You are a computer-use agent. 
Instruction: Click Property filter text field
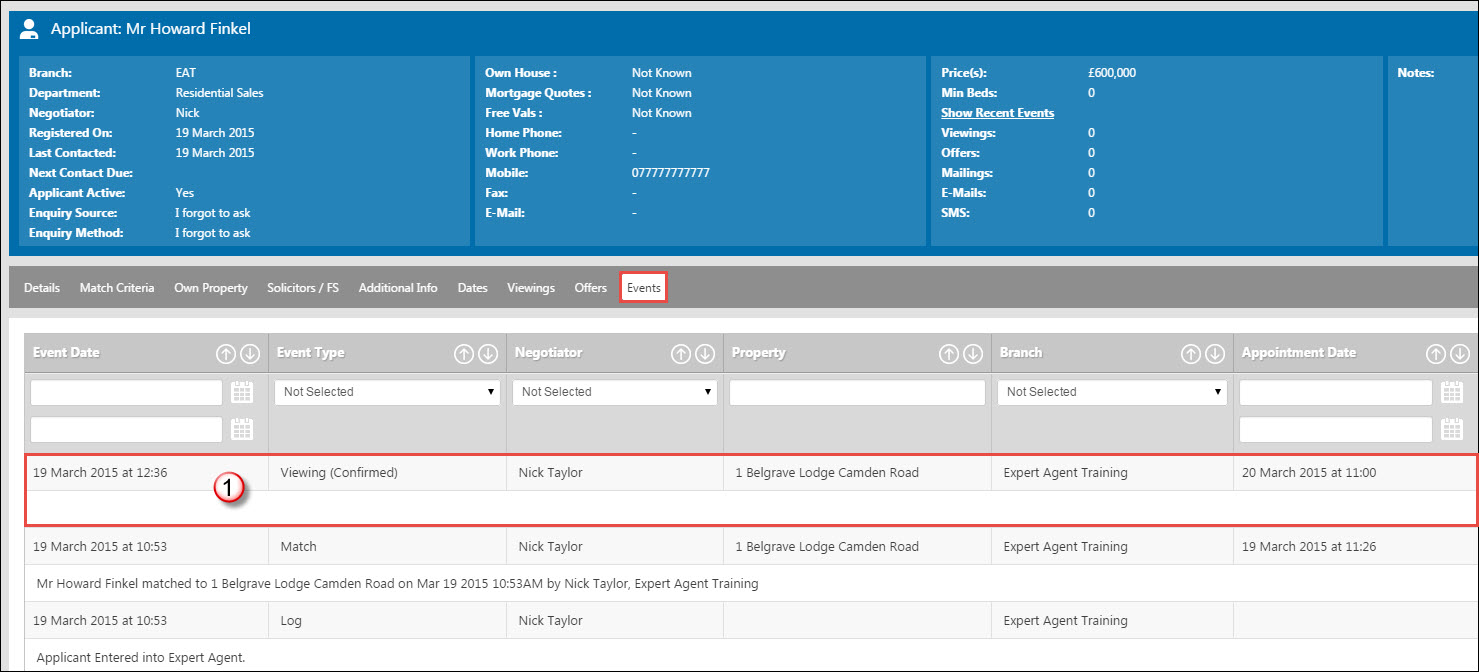tap(857, 392)
